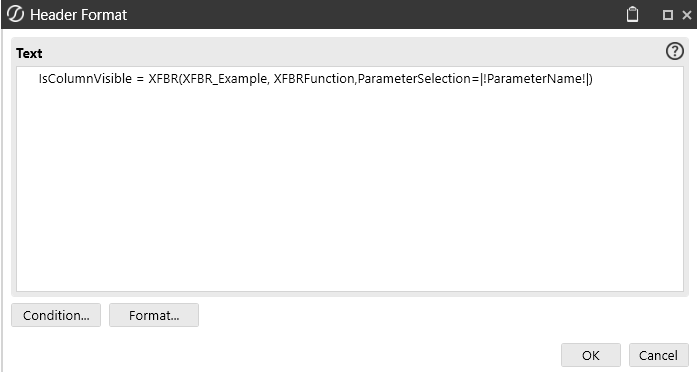The height and width of the screenshot is (372, 697).
Task: Click the clipboard icon in the title bar
Action: 632,14
